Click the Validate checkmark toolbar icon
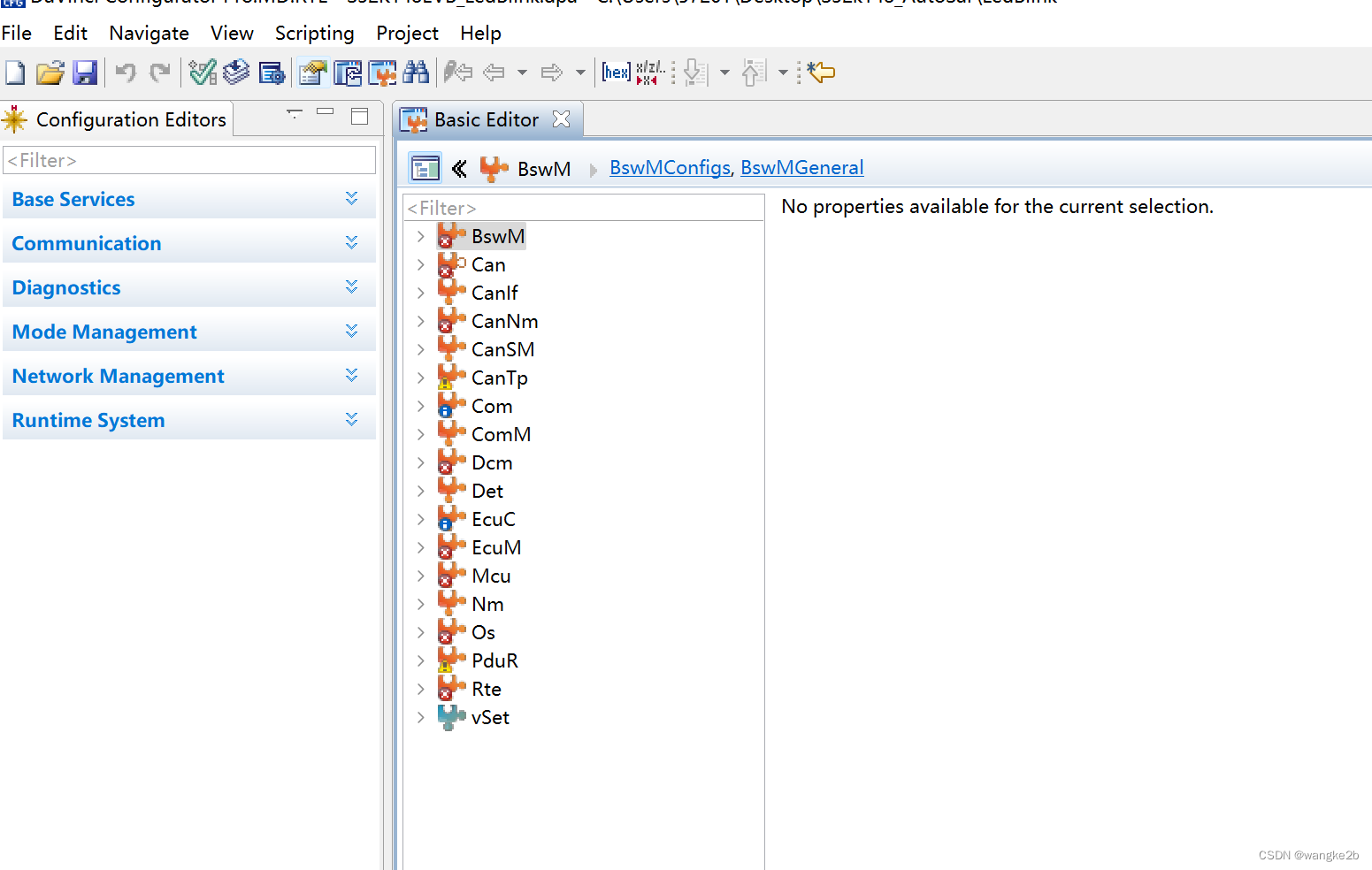 pos(203,72)
